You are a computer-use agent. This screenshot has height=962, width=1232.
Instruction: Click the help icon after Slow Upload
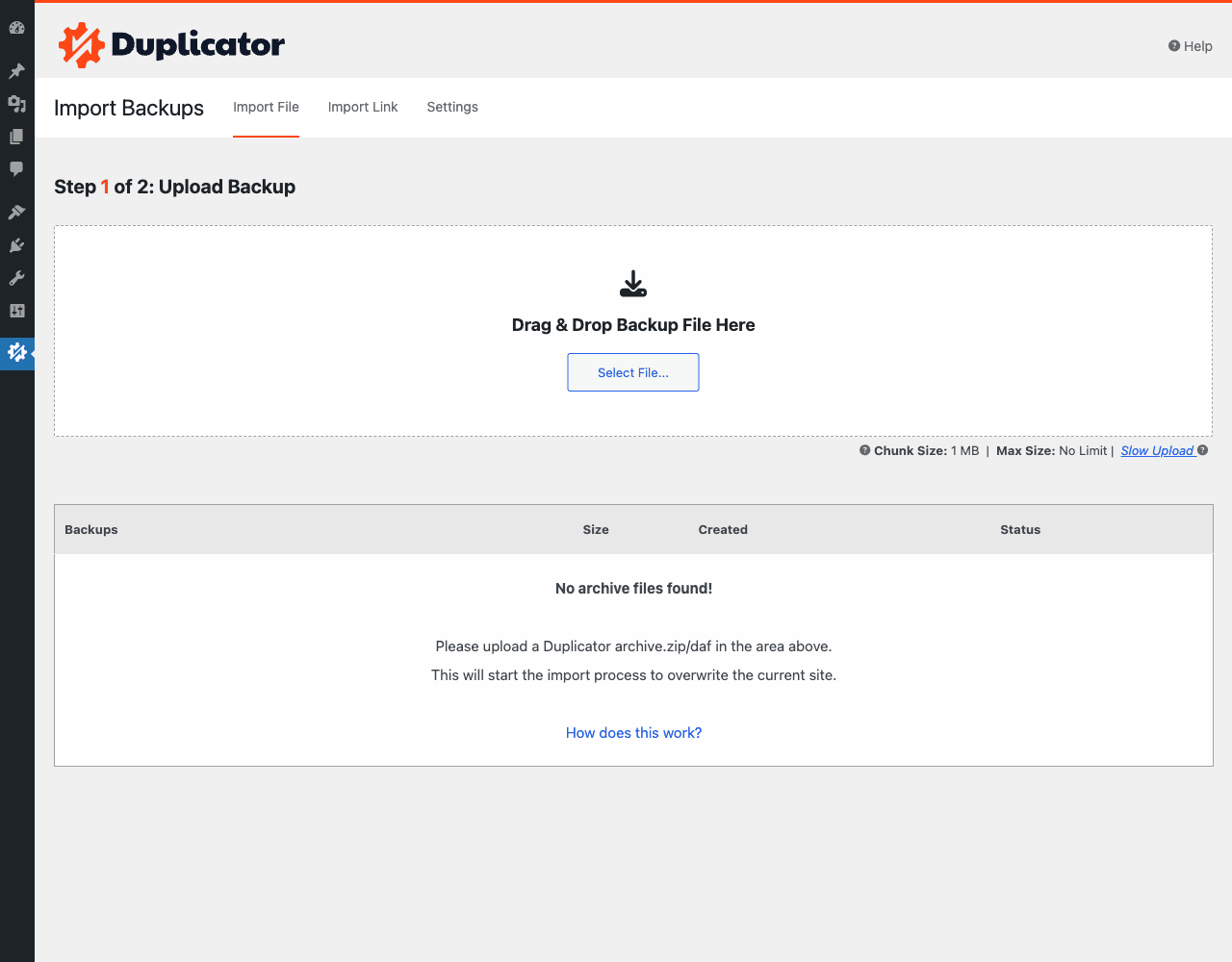[1203, 450]
